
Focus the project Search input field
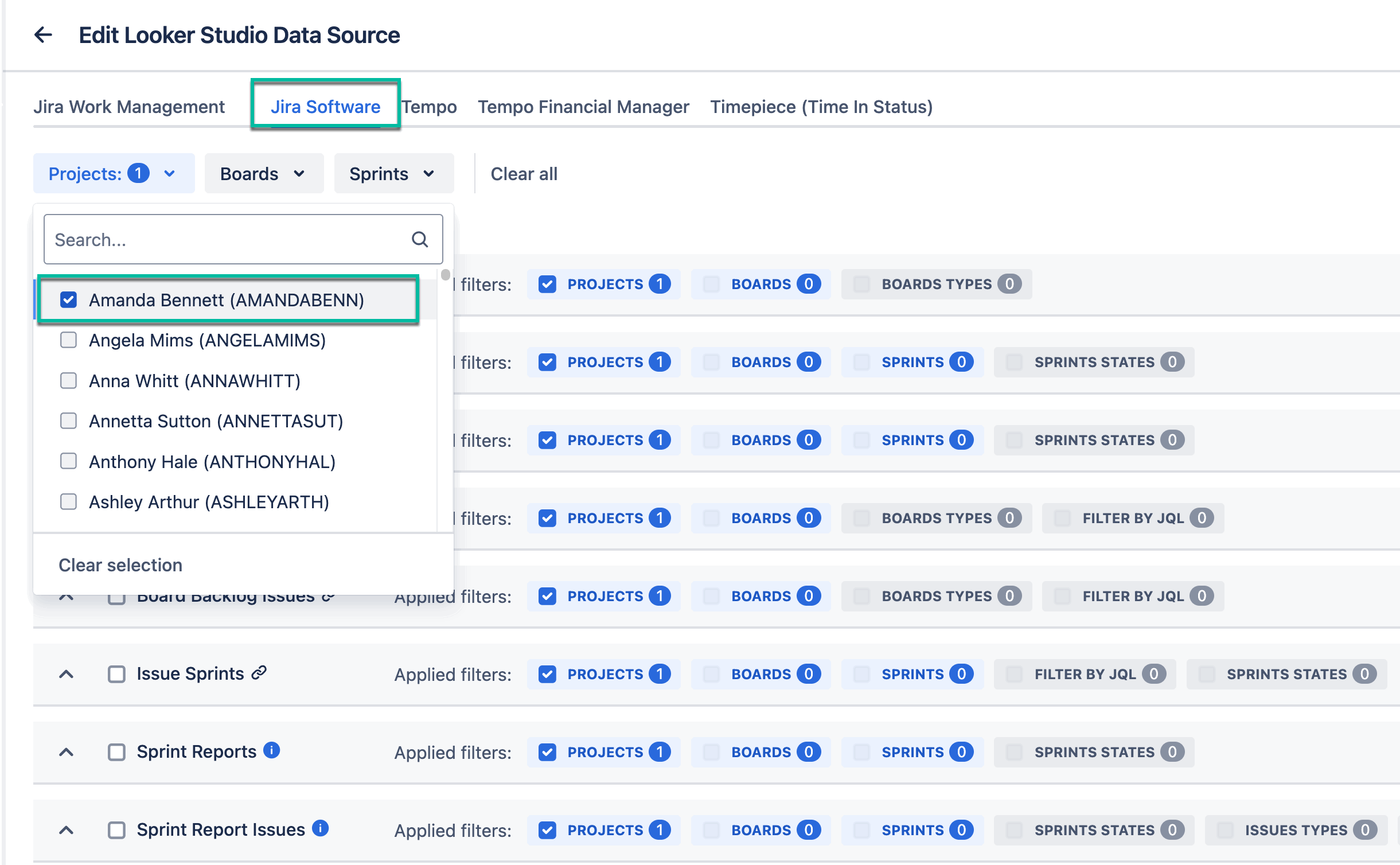click(229, 239)
